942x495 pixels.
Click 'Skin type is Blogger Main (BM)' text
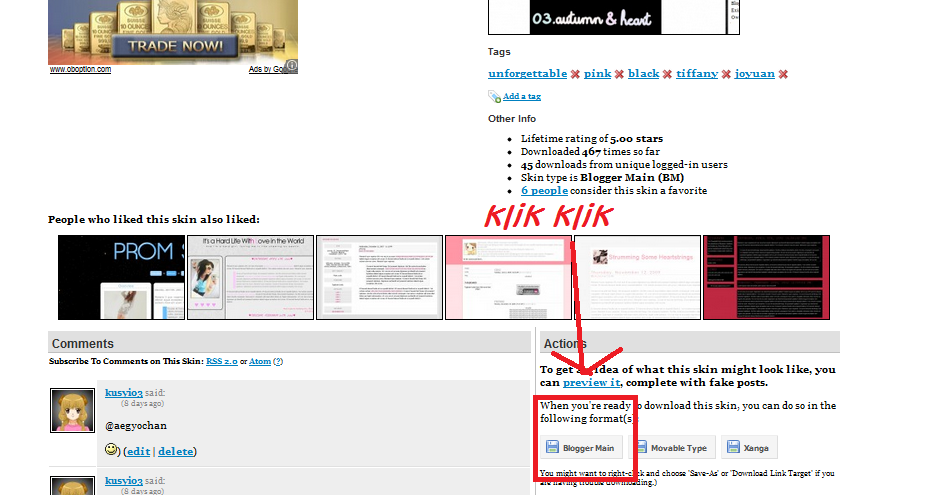click(602, 177)
